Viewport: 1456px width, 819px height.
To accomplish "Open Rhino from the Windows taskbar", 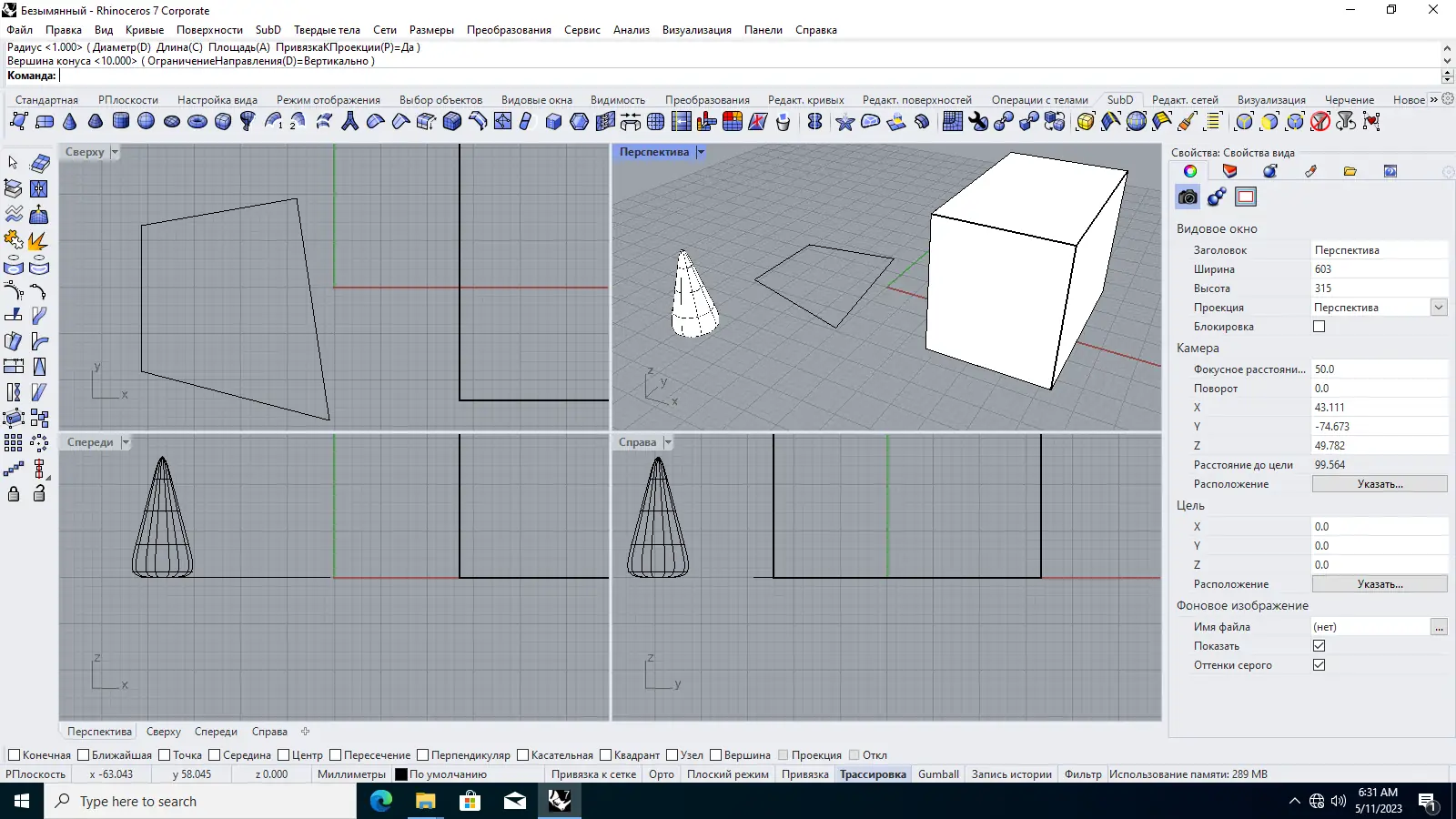I will point(559,801).
